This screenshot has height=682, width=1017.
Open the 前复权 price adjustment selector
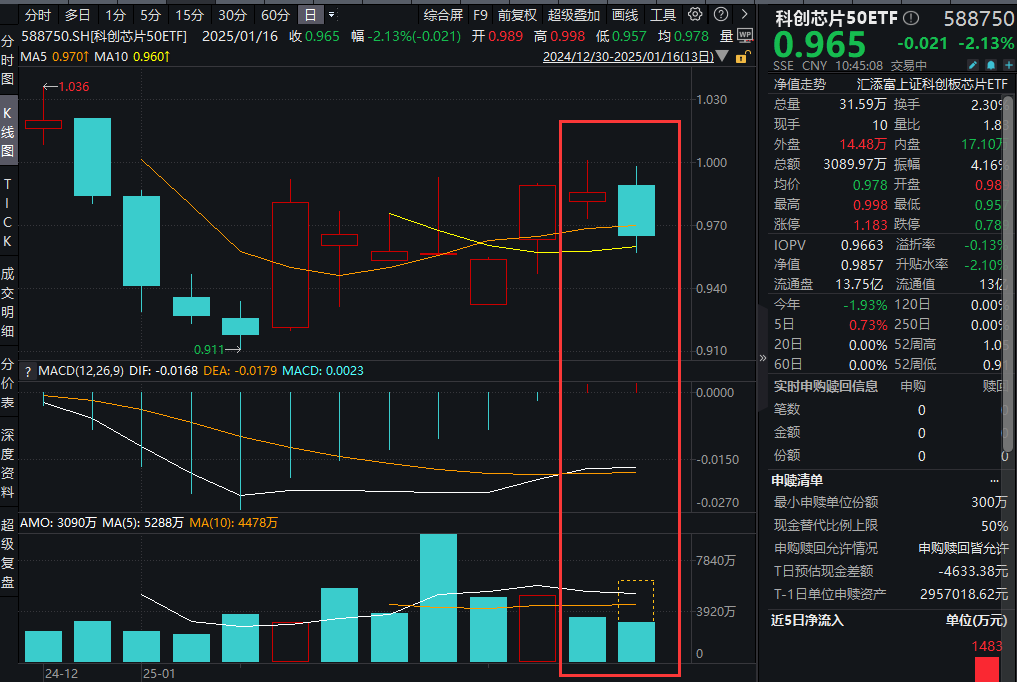pyautogui.click(x=517, y=15)
